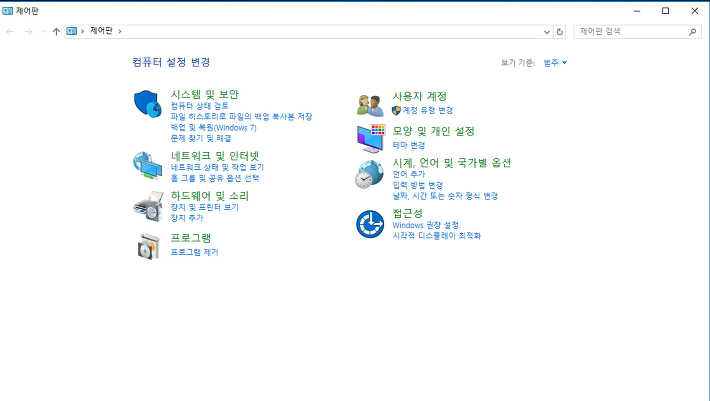Open 홈 그룹 및 공유 옵션 선택
710x401 pixels.
(x=215, y=178)
